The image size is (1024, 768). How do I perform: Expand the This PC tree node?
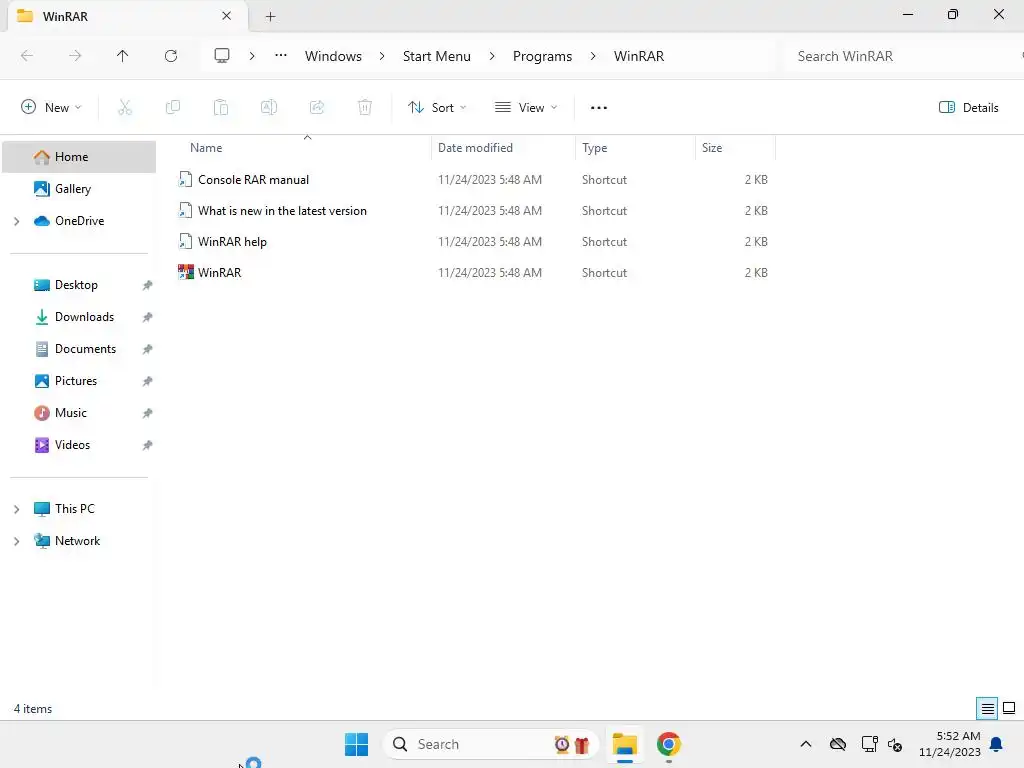16,509
